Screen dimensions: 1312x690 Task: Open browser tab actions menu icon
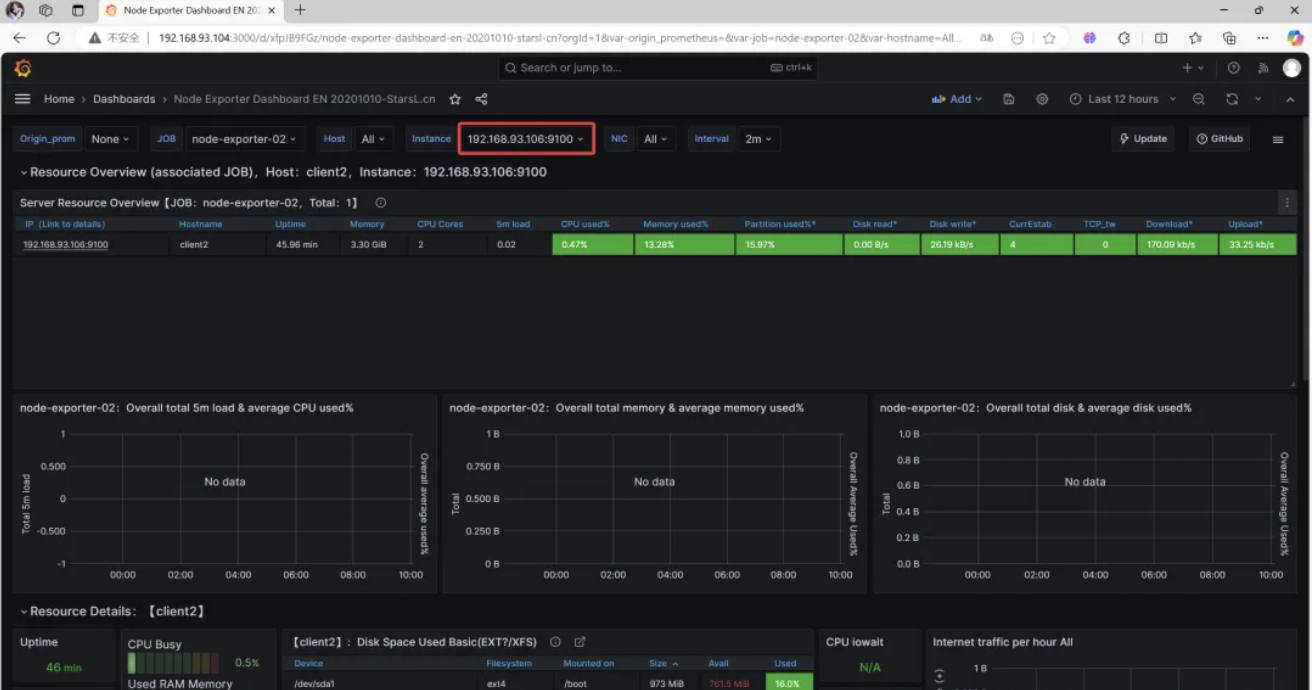(x=78, y=10)
